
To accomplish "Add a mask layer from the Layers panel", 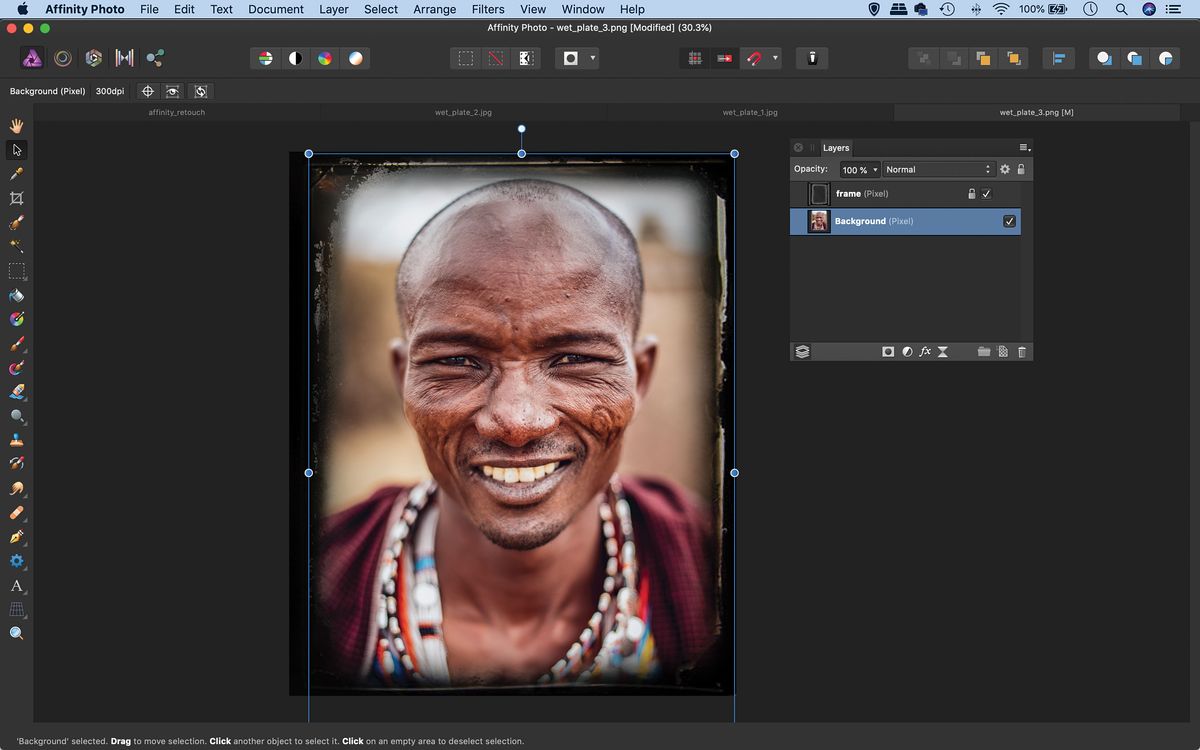I will (x=887, y=351).
